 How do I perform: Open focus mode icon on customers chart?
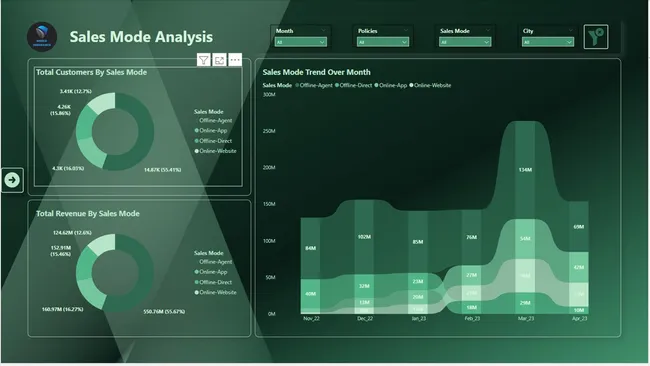pyautogui.click(x=219, y=60)
